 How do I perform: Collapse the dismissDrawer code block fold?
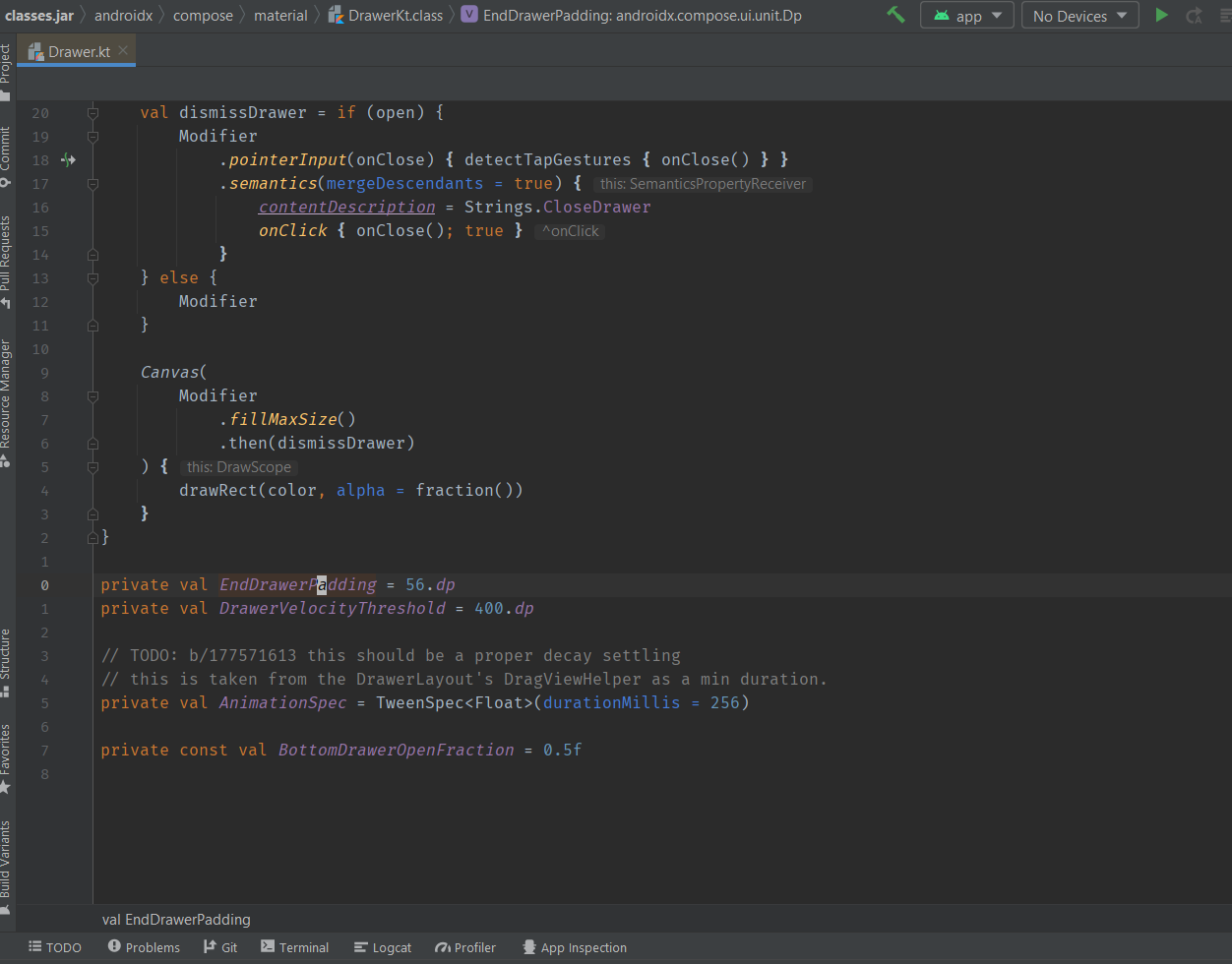click(92, 113)
